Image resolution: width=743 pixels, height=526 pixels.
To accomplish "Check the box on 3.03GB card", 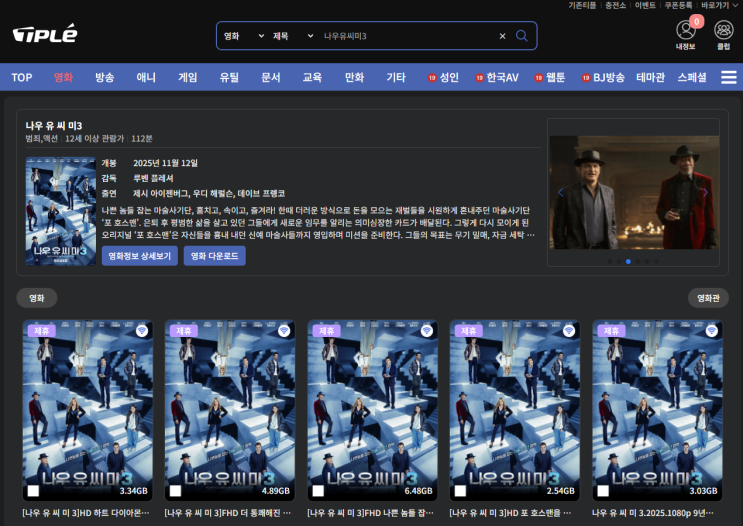I will click(603, 491).
